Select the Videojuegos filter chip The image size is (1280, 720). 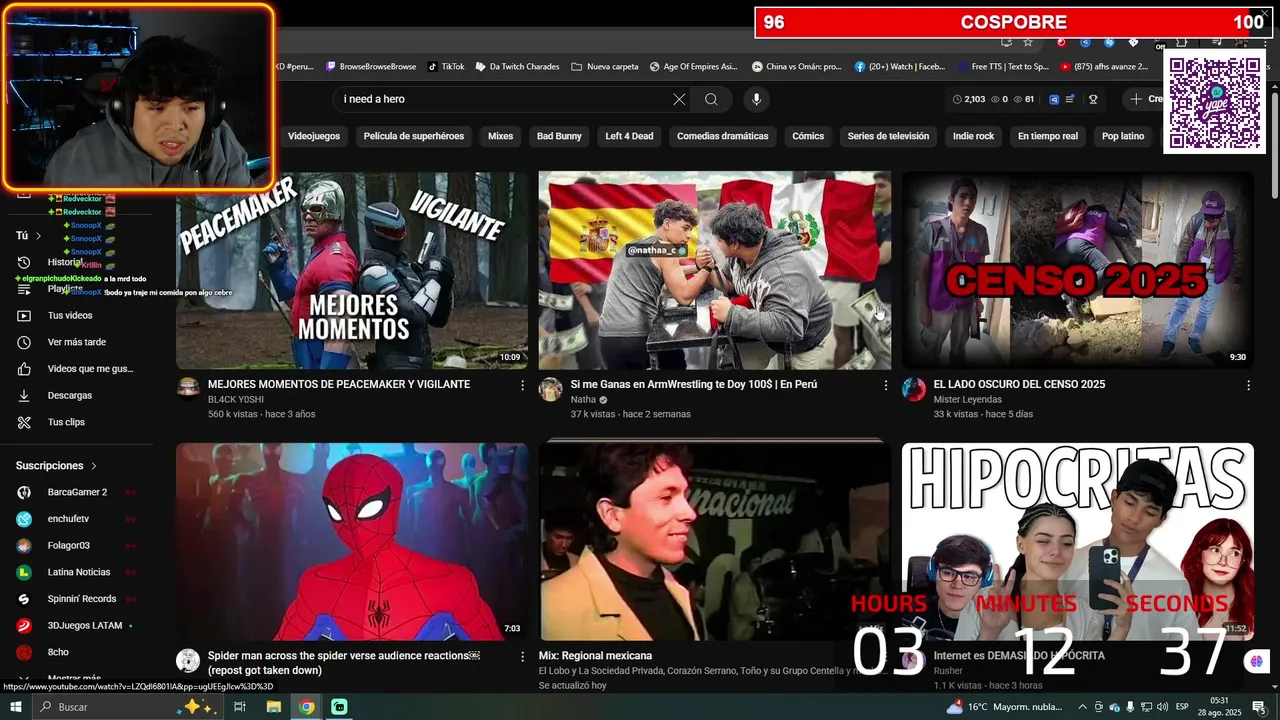pyautogui.click(x=314, y=136)
